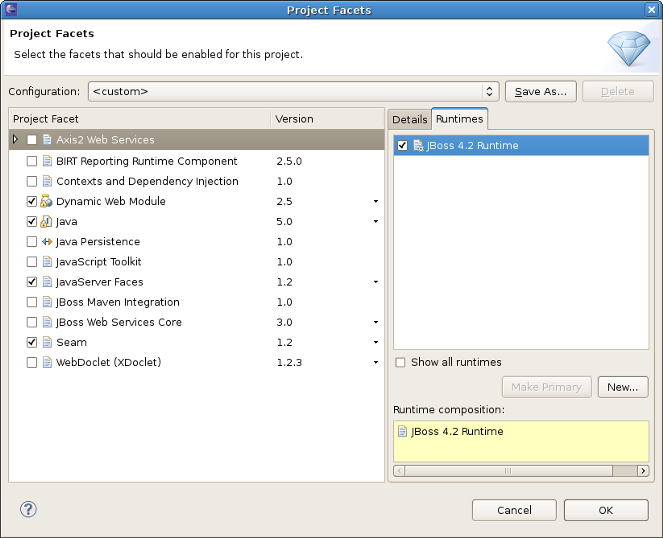The height and width of the screenshot is (538, 663).
Task: Click the Seam facet icon
Action: click(x=47, y=342)
